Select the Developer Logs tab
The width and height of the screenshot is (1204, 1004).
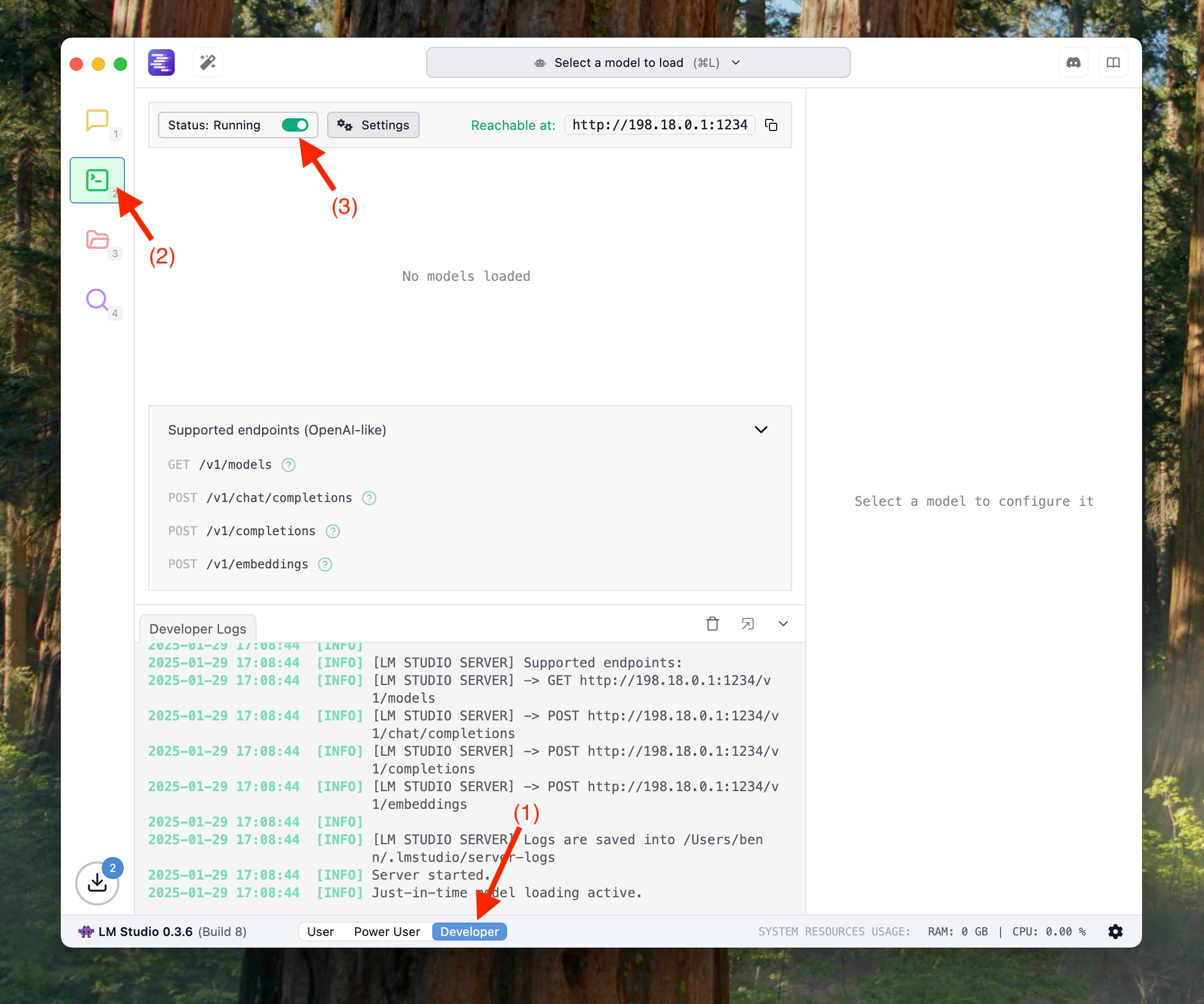(197, 629)
